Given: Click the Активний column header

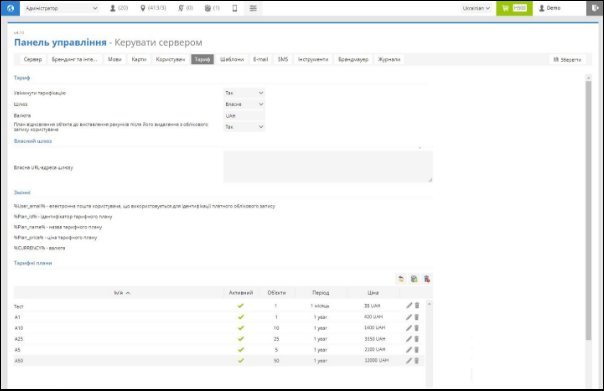Looking at the screenshot, I should pos(241,293).
